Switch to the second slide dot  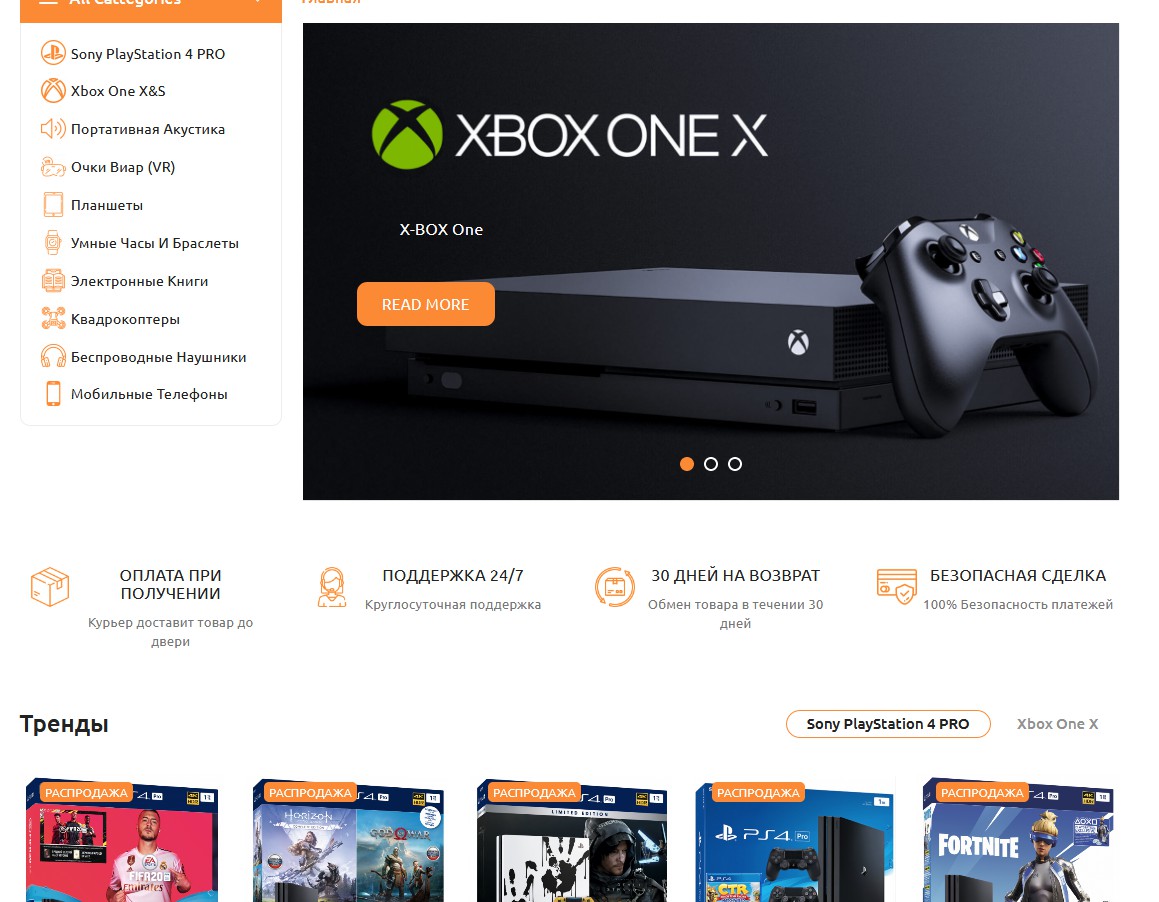[711, 464]
